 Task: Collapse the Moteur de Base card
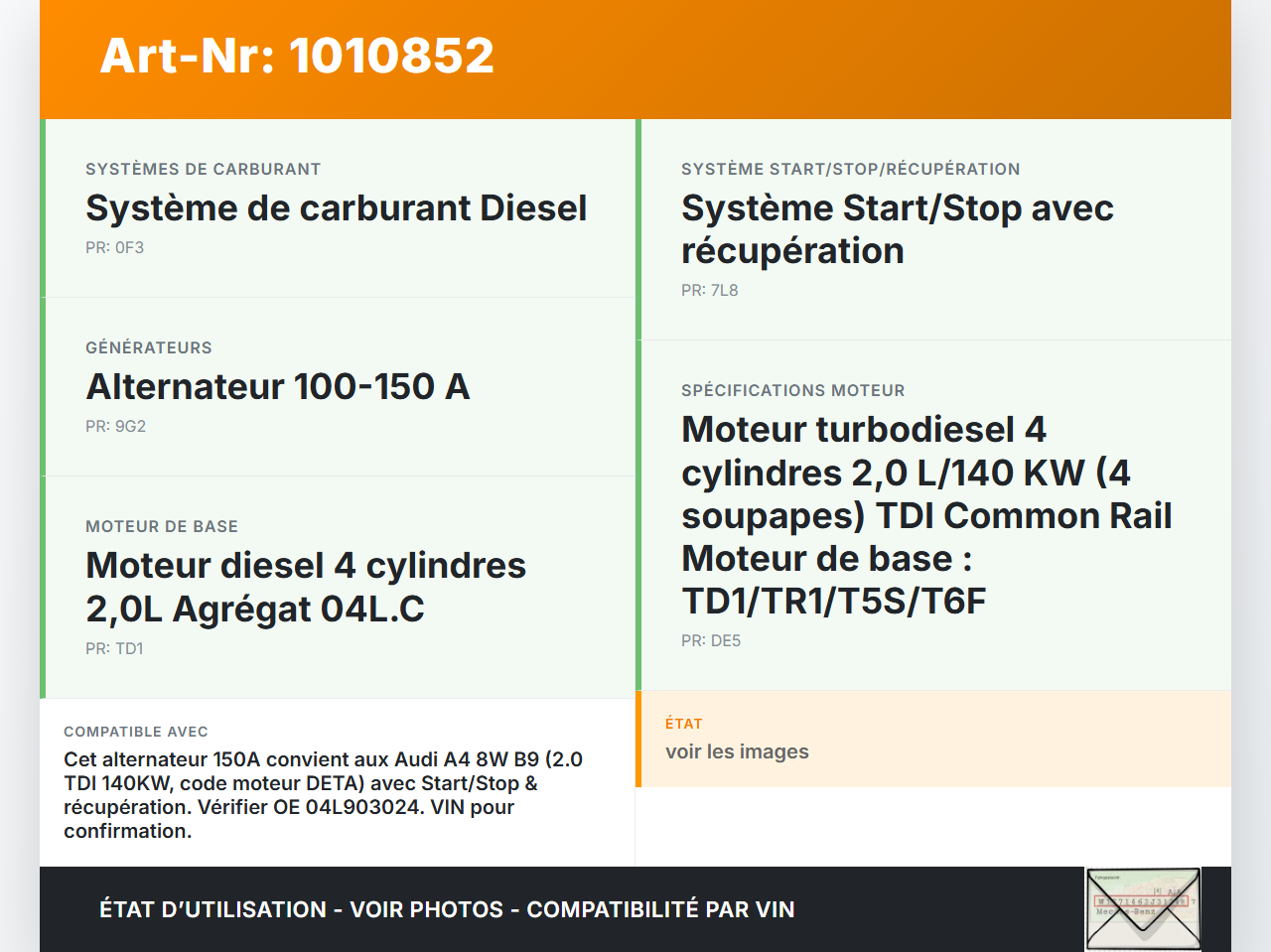[x=306, y=586]
